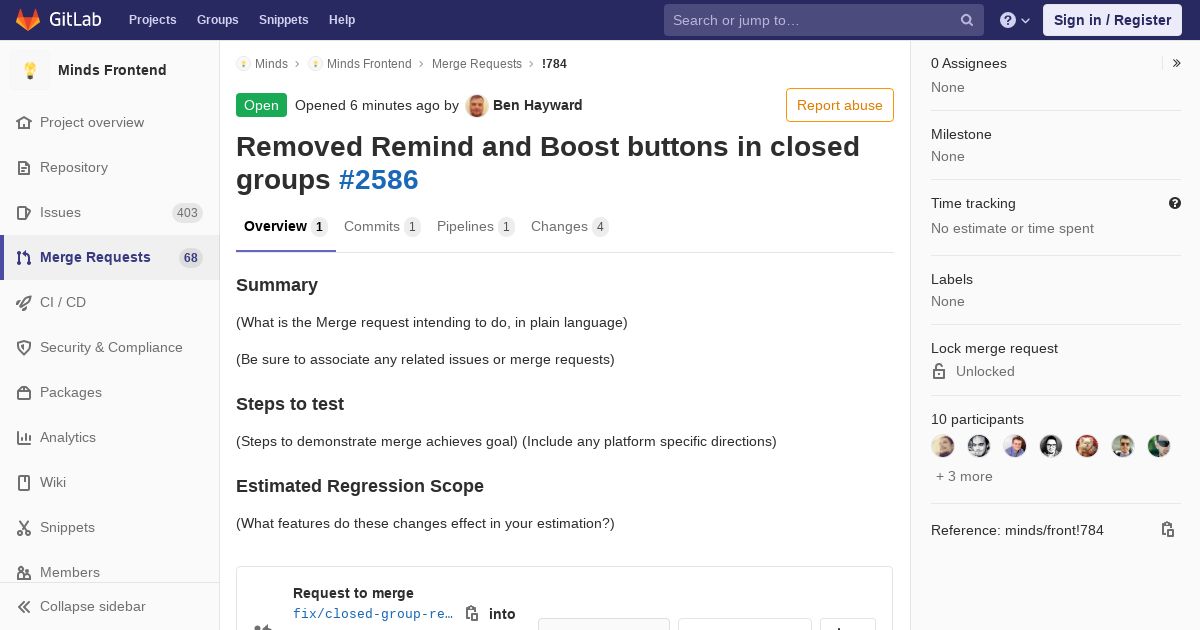Switch to Commits tab
The image size is (1200, 630).
tap(382, 227)
